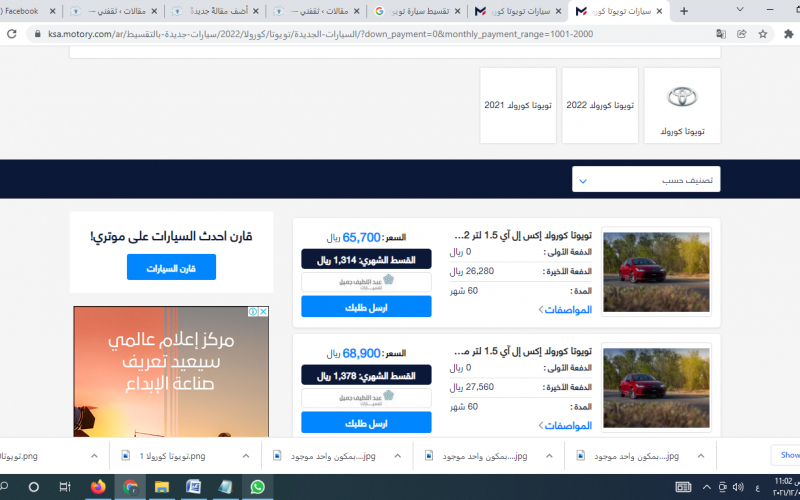Screen dimensions: 800x500
Task: Open WhatsApp from the taskbar
Action: [x=257, y=487]
